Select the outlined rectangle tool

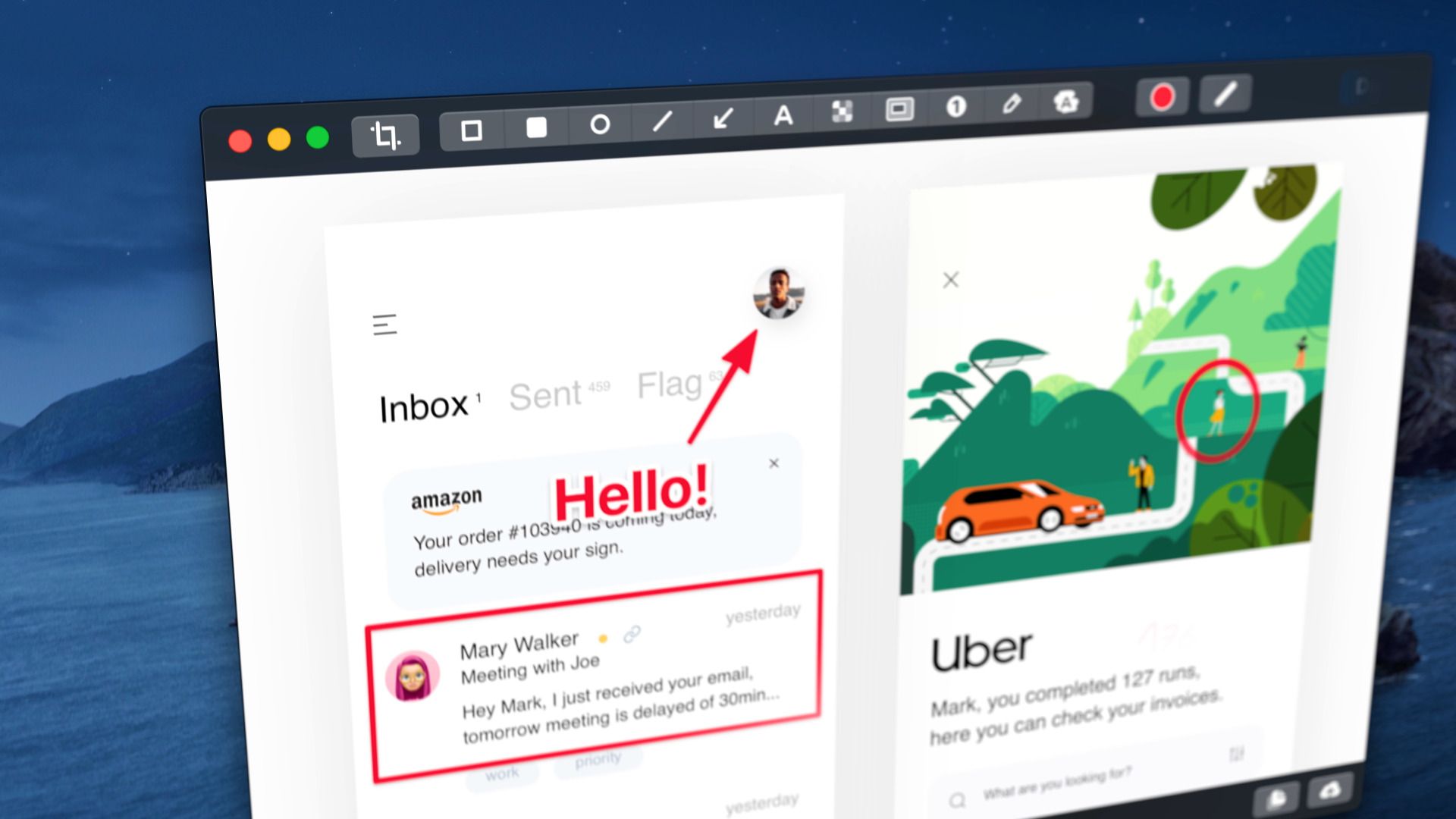[x=471, y=130]
